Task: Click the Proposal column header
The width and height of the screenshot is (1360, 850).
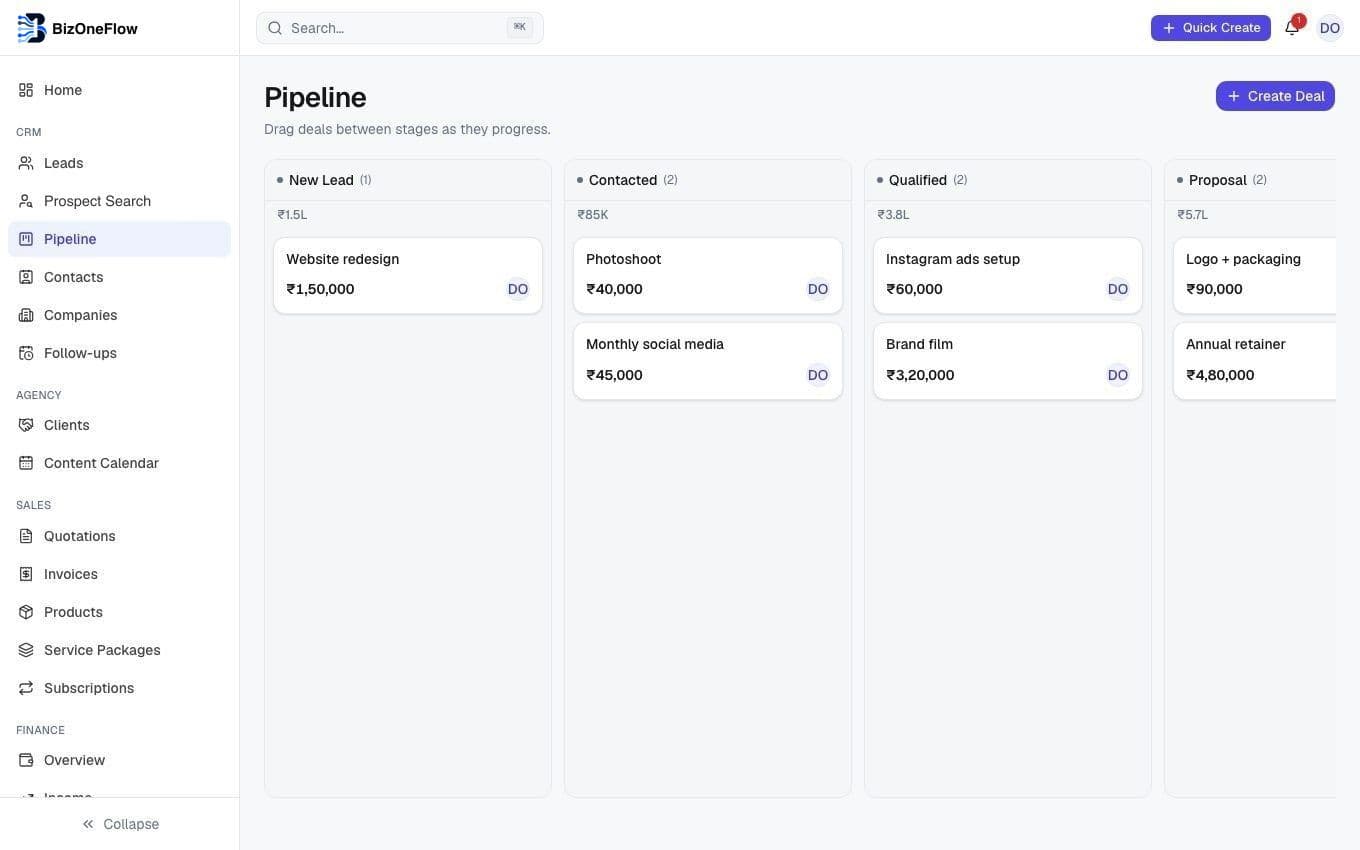Action: tap(1250, 180)
